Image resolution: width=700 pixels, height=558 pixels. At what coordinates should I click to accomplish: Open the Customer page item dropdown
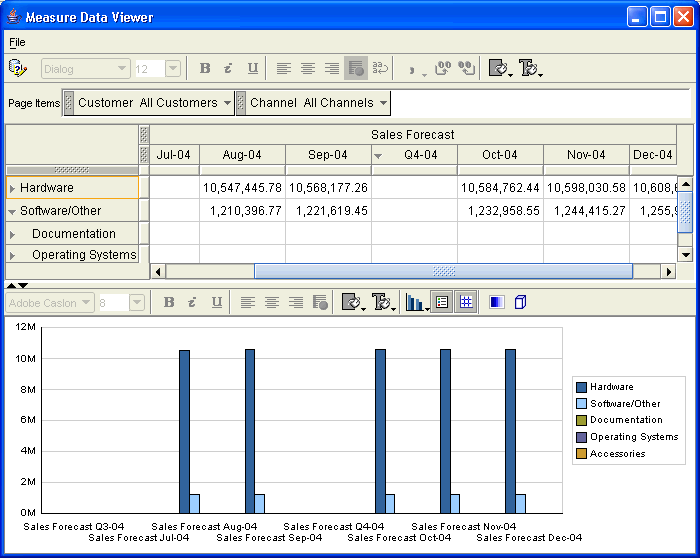tap(227, 103)
